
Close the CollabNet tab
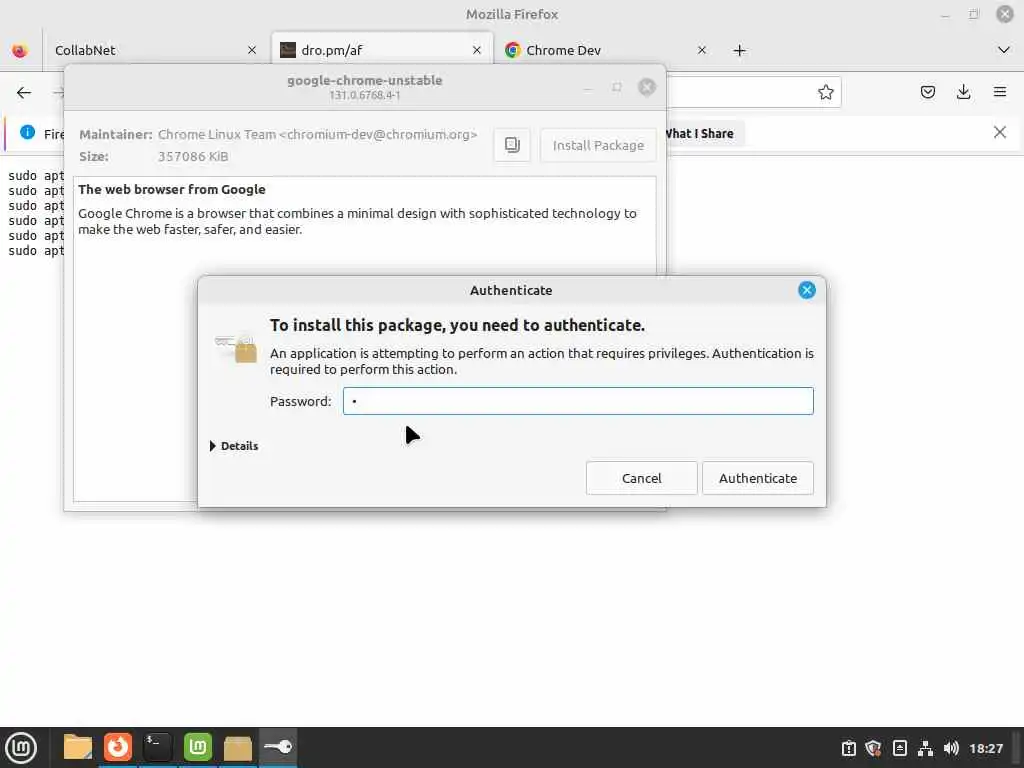tap(251, 50)
